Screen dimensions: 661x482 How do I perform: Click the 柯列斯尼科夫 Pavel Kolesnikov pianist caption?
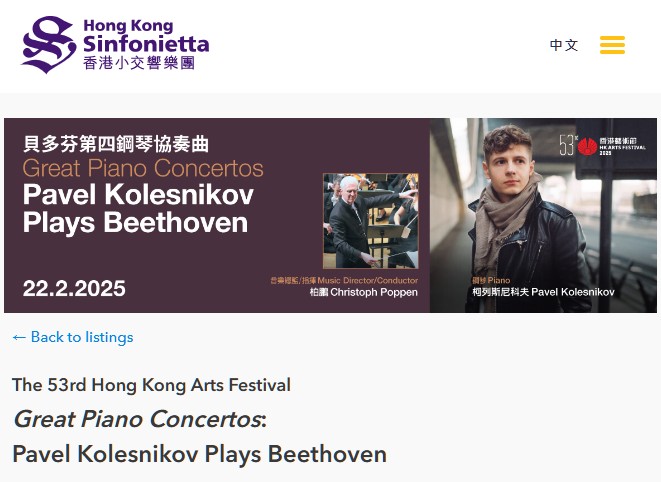click(543, 293)
